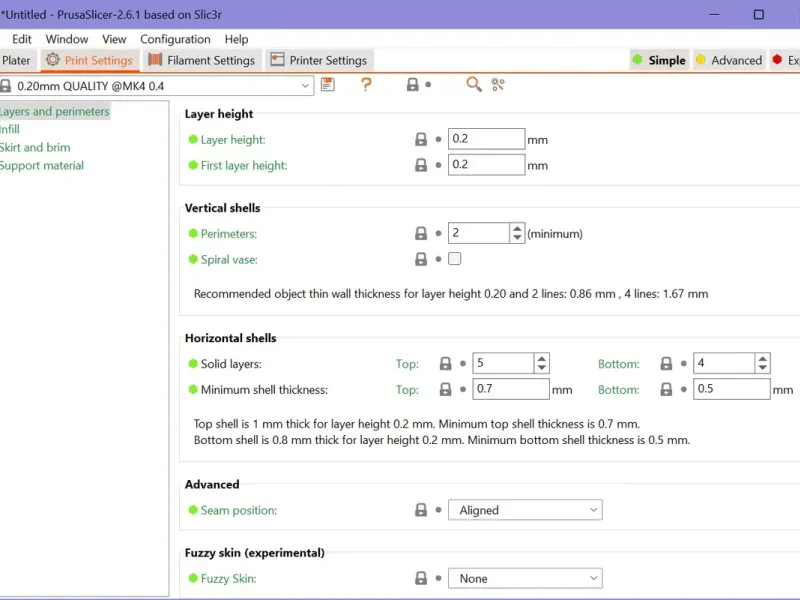Click the lock icon beside Layer height
Viewport: 800px width, 600px height.
click(x=420, y=139)
